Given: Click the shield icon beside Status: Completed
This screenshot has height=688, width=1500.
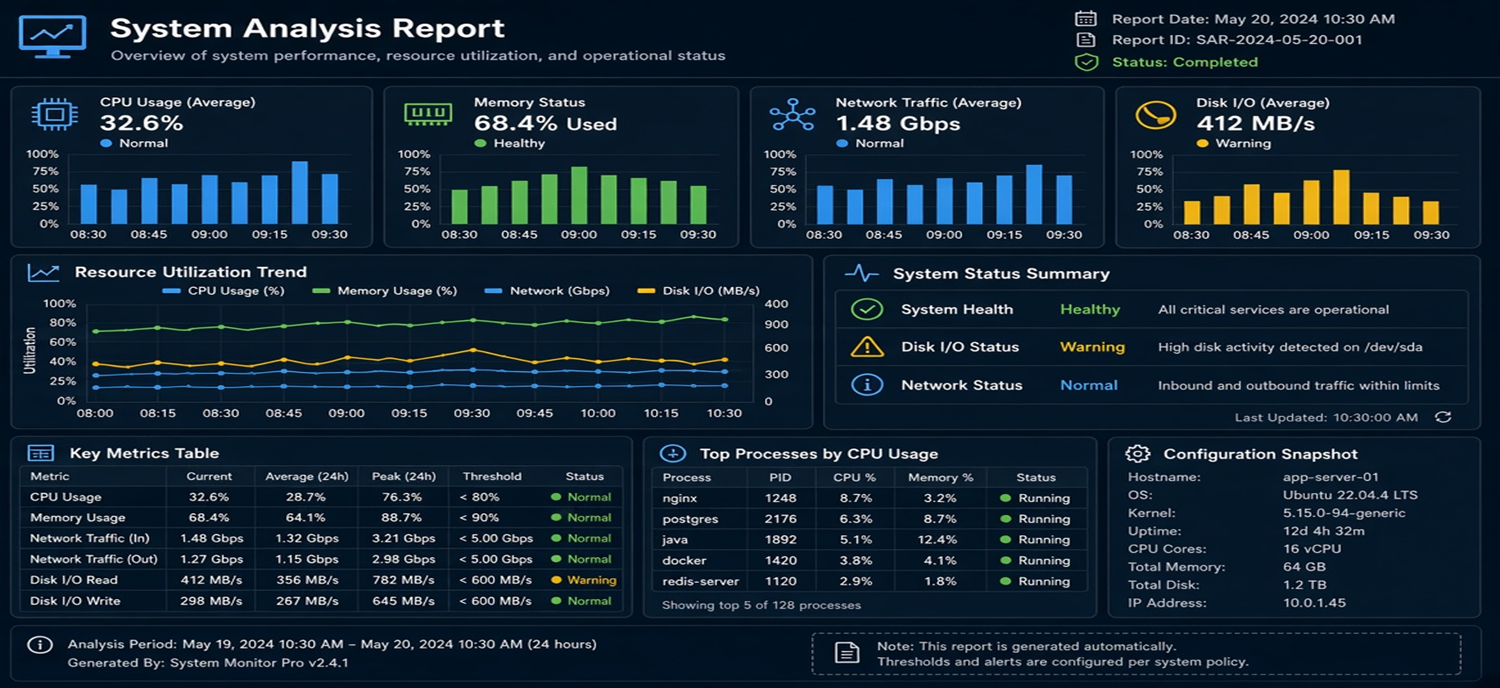Looking at the screenshot, I should (1085, 62).
